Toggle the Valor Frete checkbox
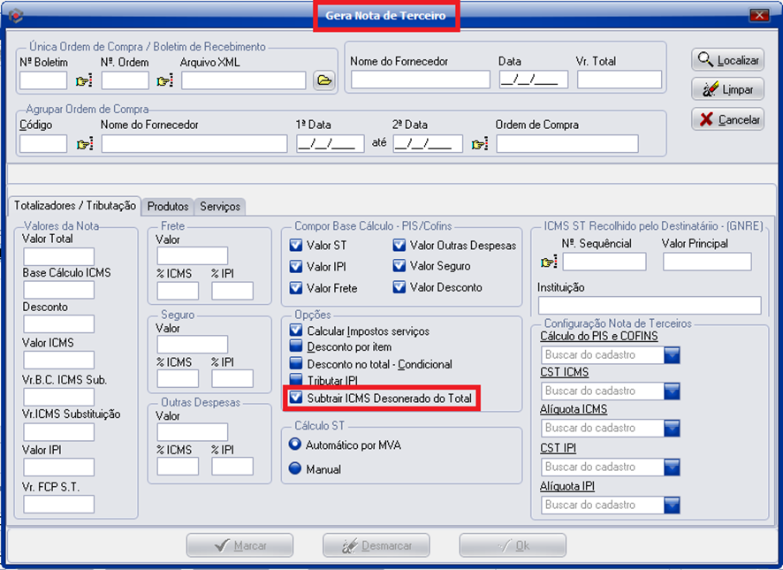This screenshot has height=570, width=783. 296,288
